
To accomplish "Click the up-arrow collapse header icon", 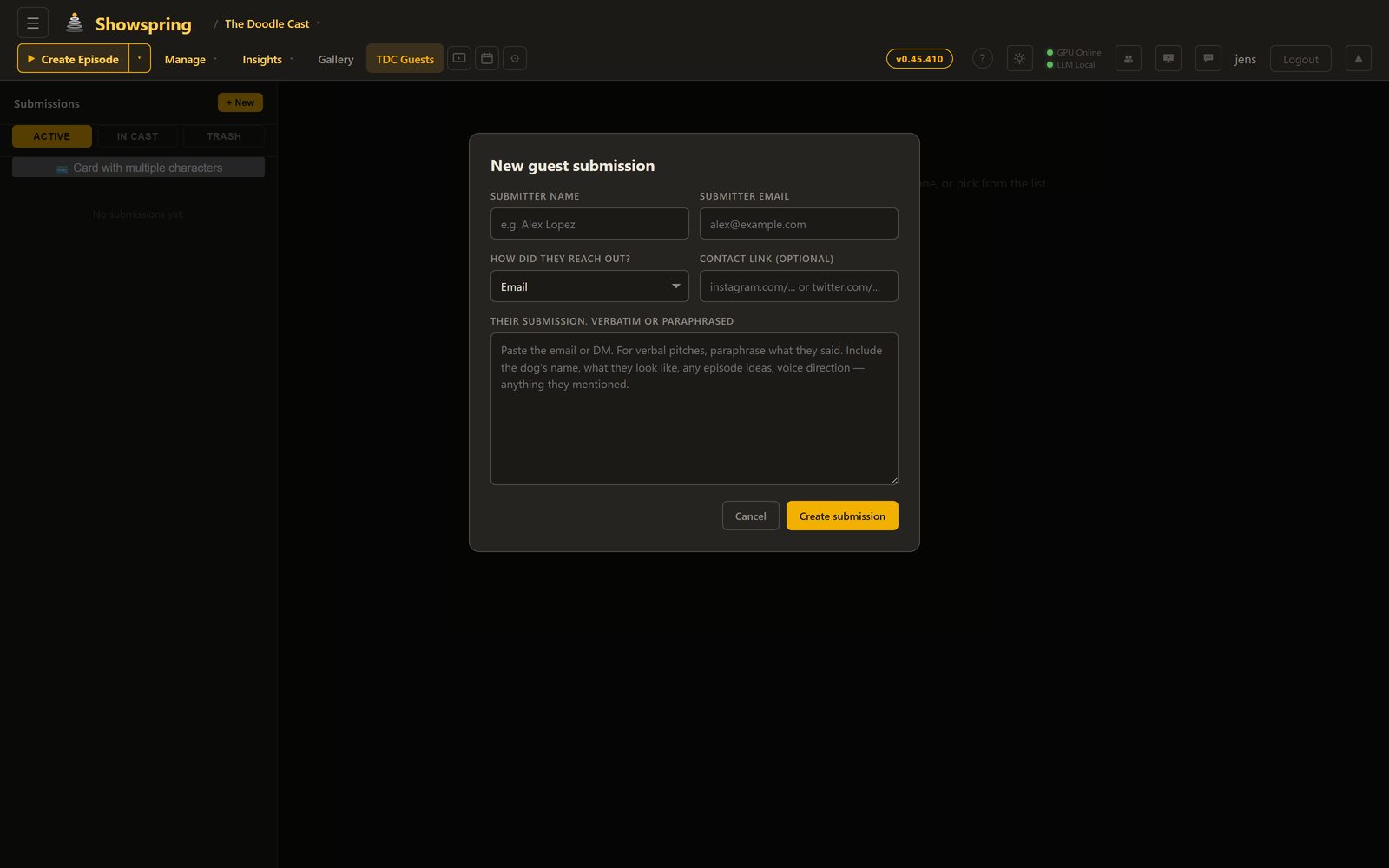I will [x=1359, y=58].
